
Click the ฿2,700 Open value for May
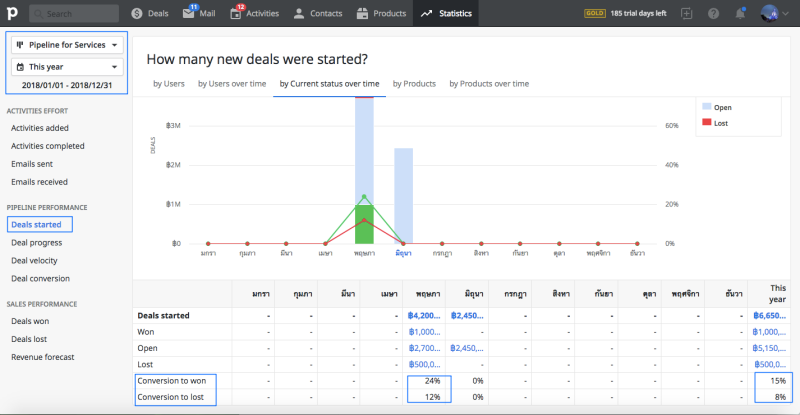pyautogui.click(x=424, y=348)
